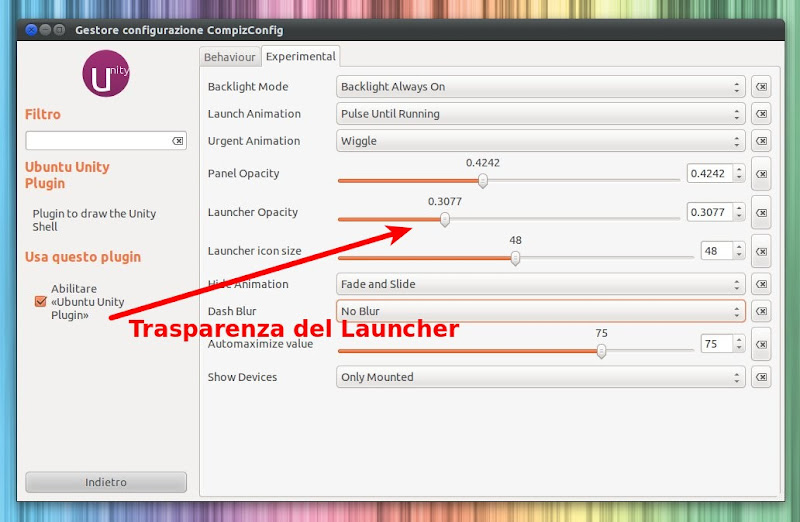The height and width of the screenshot is (522, 800).
Task: Decrease Launcher Opacity with down stepper arrow
Action: coord(739,216)
